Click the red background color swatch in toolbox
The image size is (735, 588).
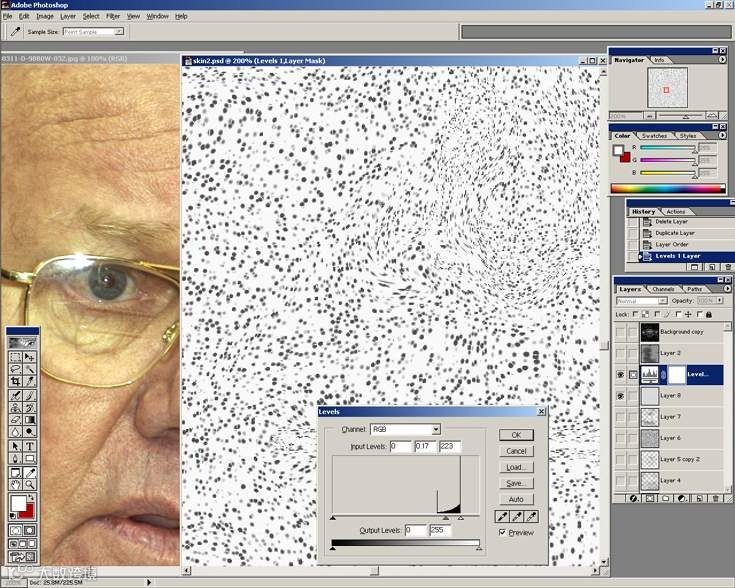tap(28, 513)
